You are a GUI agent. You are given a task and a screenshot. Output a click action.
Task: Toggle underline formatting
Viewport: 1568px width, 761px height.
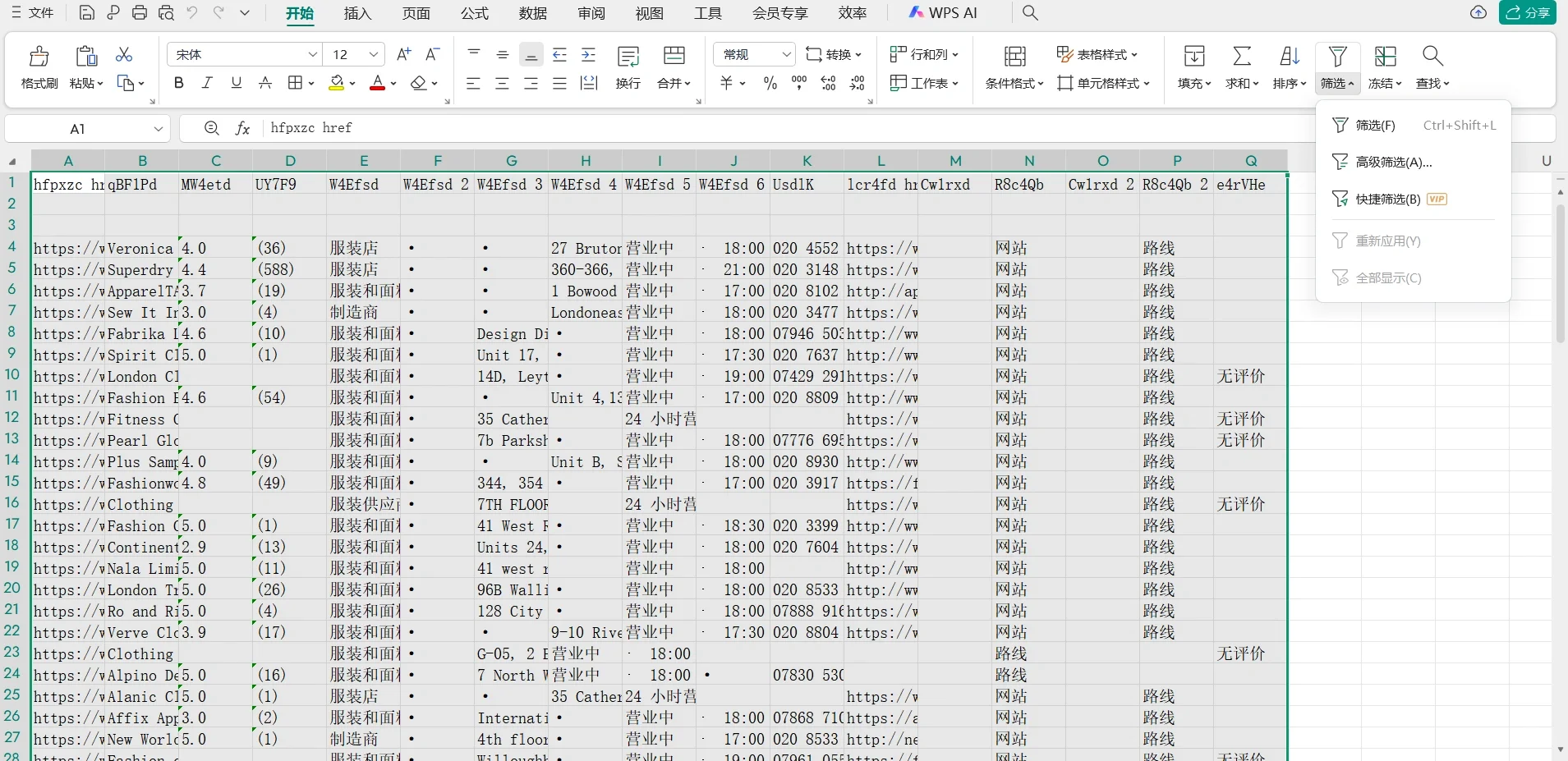[x=235, y=82]
